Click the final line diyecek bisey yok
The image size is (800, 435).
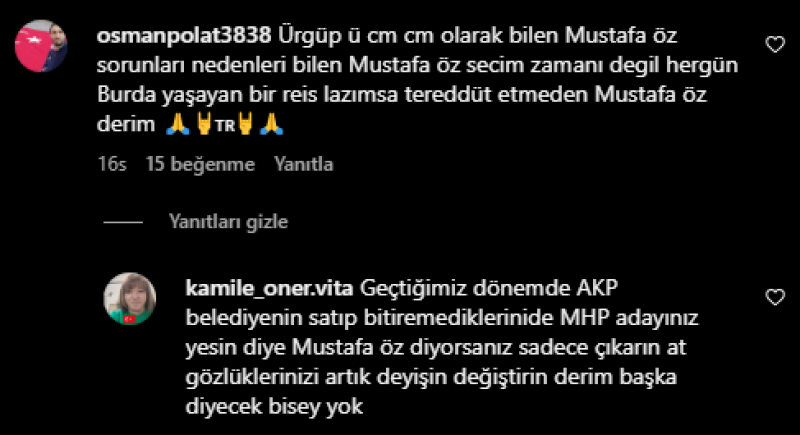[x=274, y=407]
